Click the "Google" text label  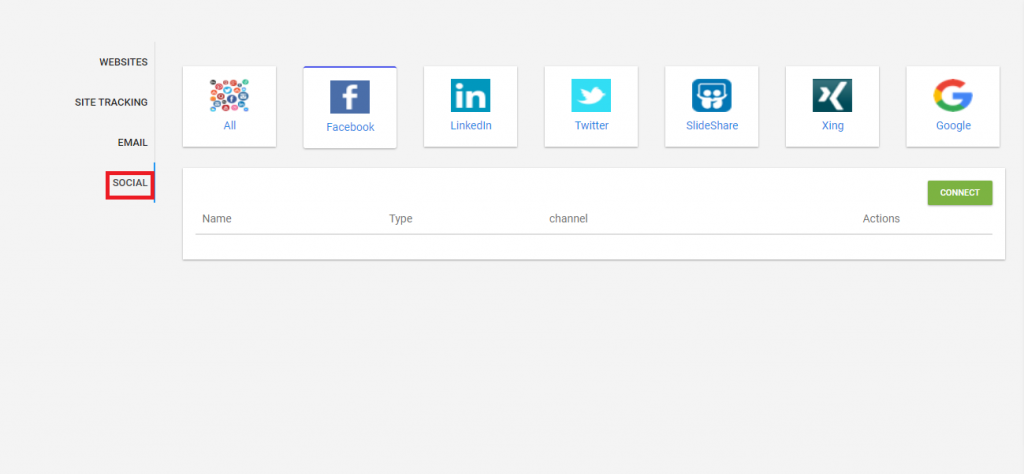point(953,125)
